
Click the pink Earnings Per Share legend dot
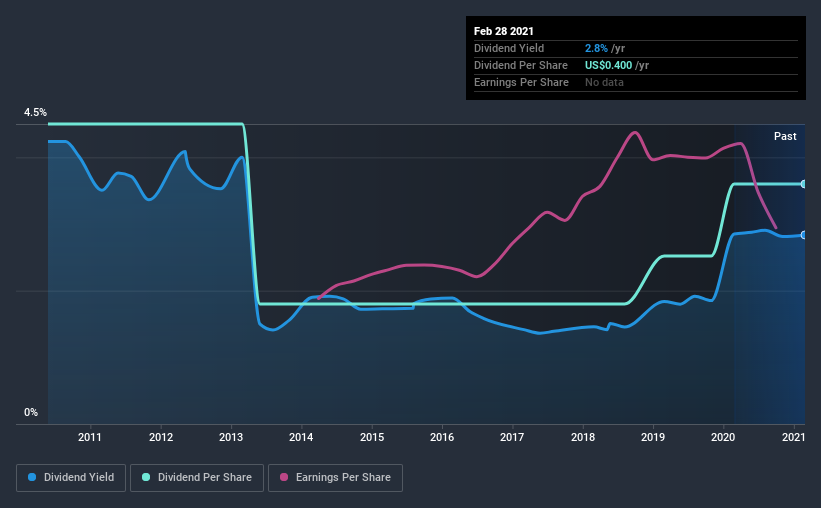pos(284,477)
